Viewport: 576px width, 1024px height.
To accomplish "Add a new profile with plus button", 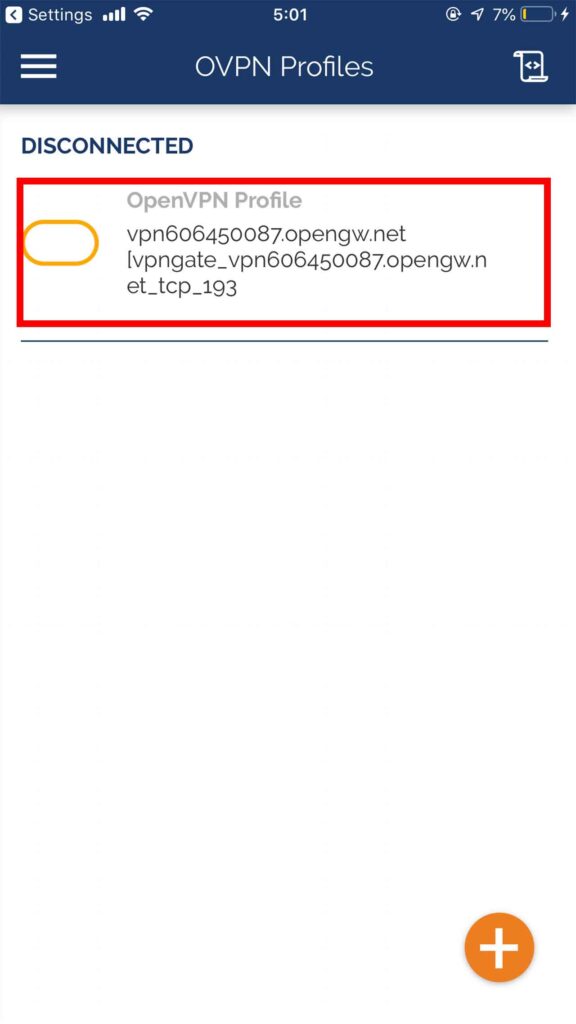I will click(500, 947).
